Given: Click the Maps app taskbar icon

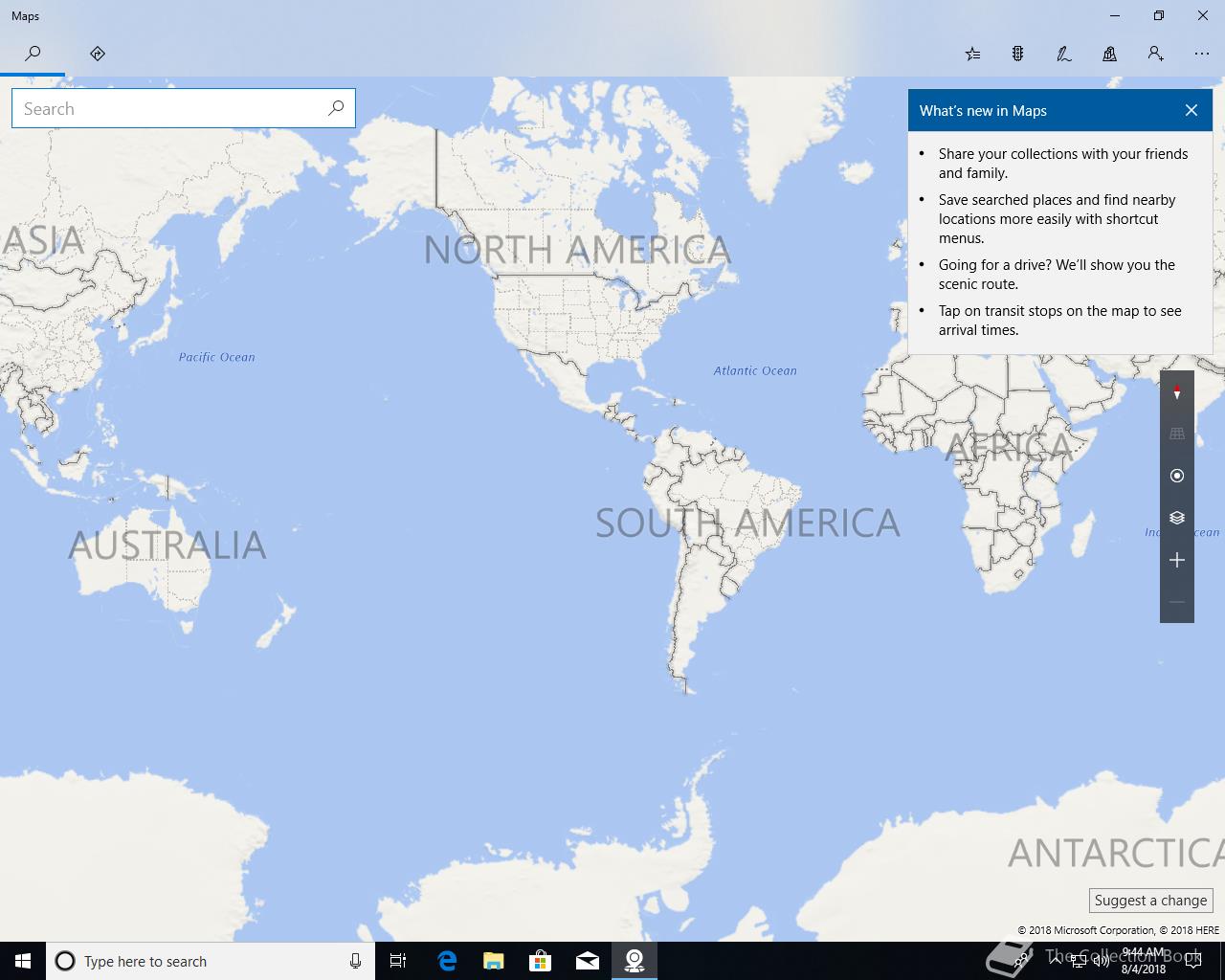Looking at the screenshot, I should 635,961.
